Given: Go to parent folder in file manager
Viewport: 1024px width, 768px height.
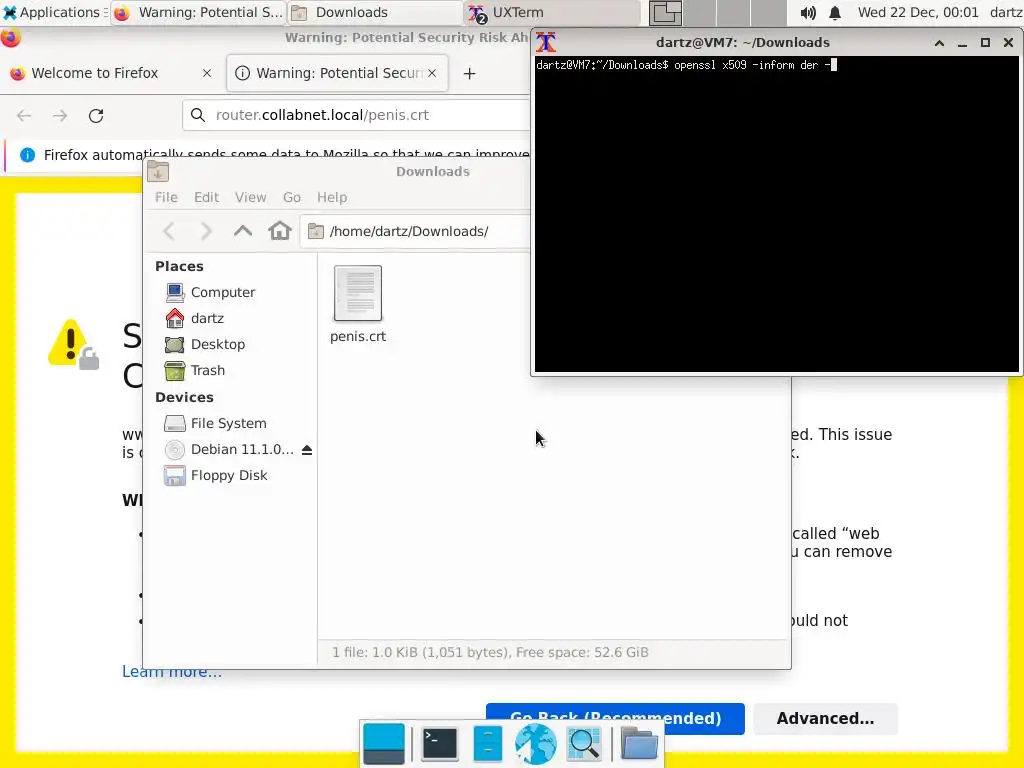Looking at the screenshot, I should [243, 231].
